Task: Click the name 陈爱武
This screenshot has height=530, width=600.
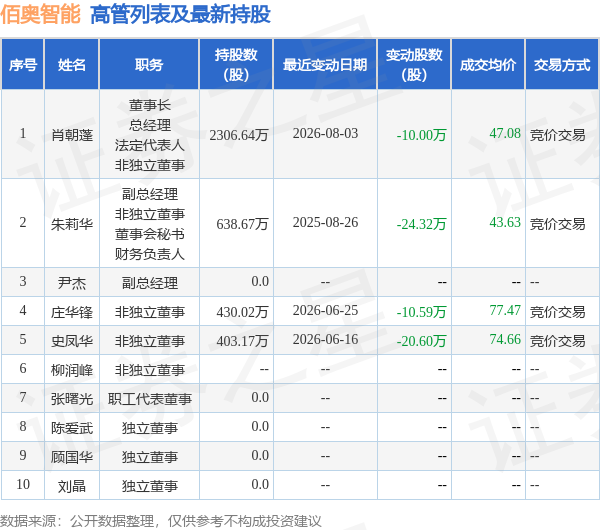Action: pyautogui.click(x=72, y=428)
